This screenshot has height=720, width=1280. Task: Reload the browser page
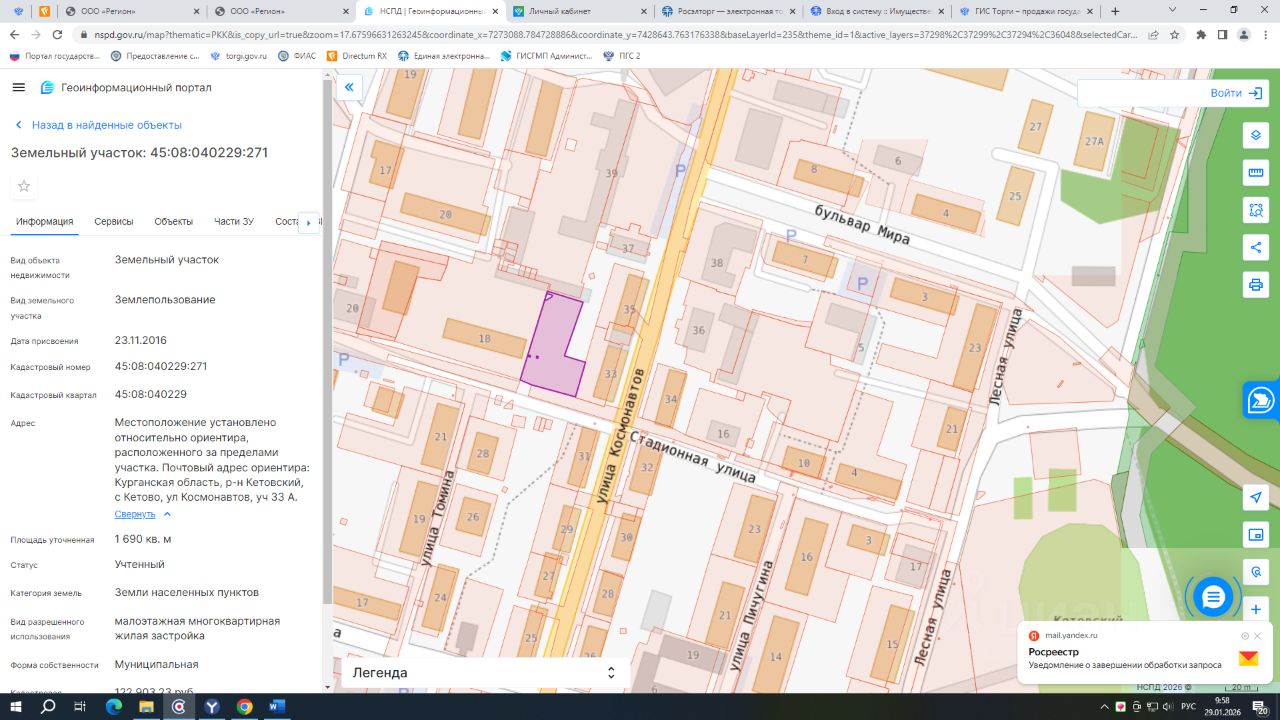coord(57,34)
